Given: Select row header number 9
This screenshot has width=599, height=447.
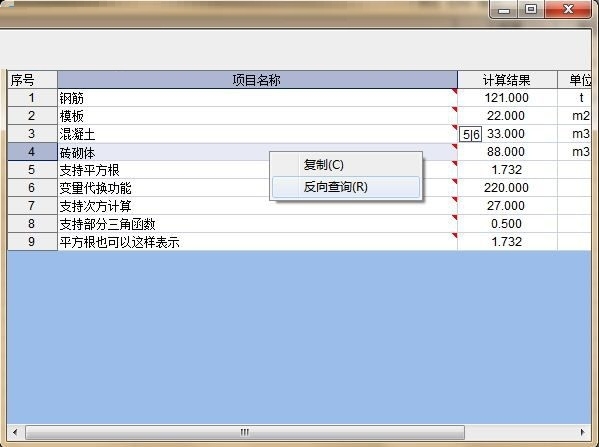Looking at the screenshot, I should pos(32,241).
